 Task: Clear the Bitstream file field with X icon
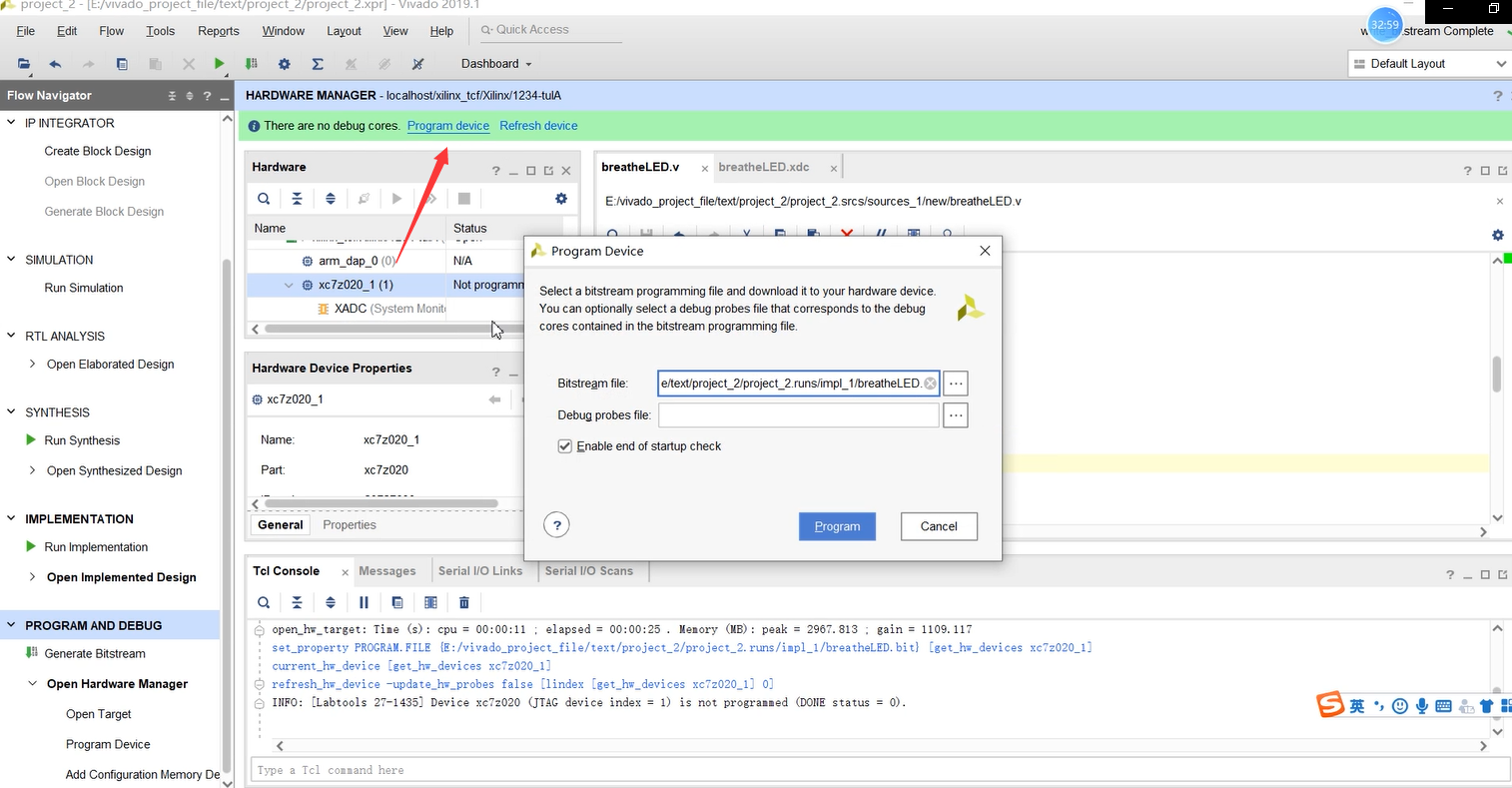pyautogui.click(x=930, y=384)
